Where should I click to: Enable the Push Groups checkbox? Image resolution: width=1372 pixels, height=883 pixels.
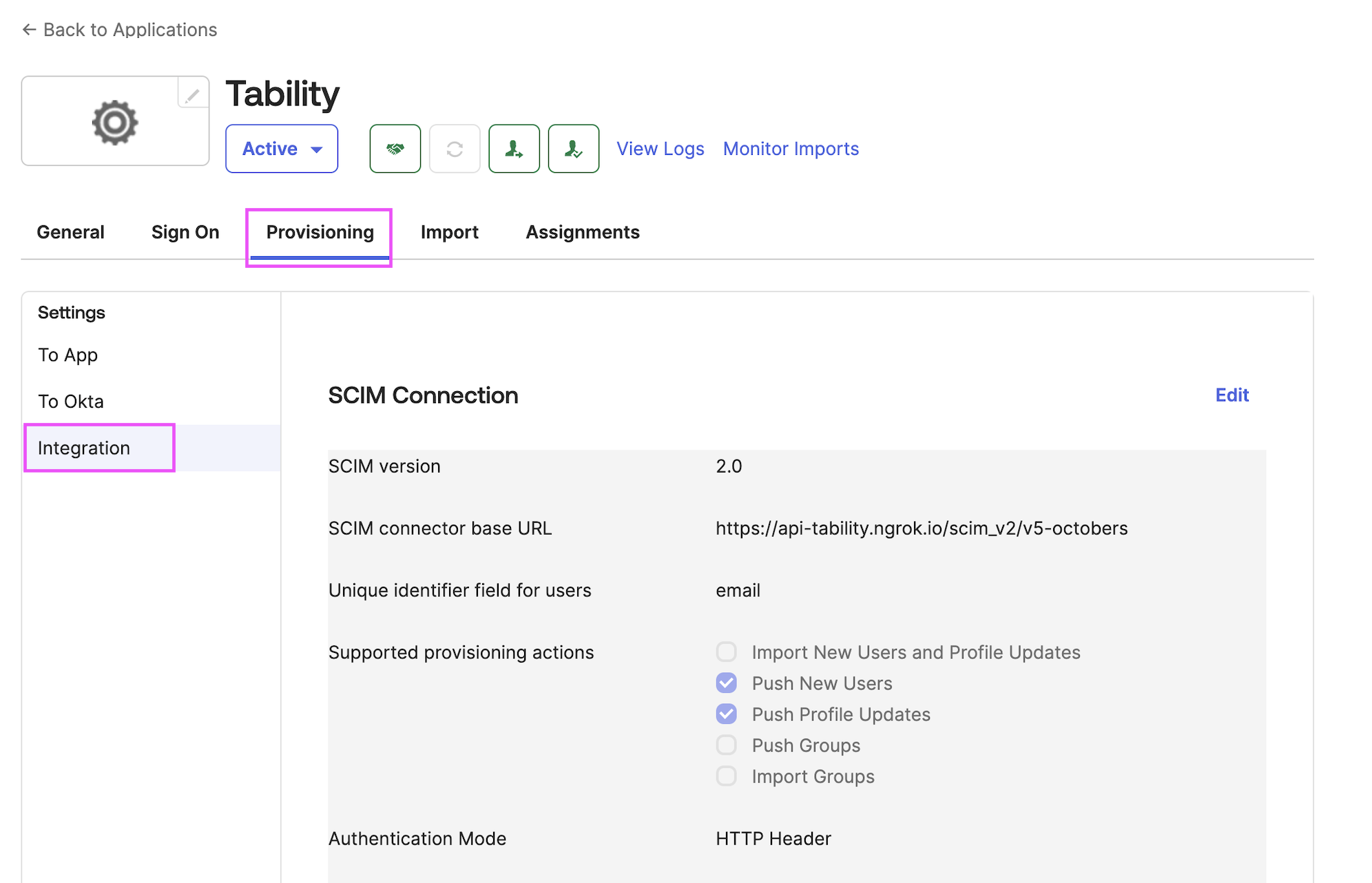point(726,745)
